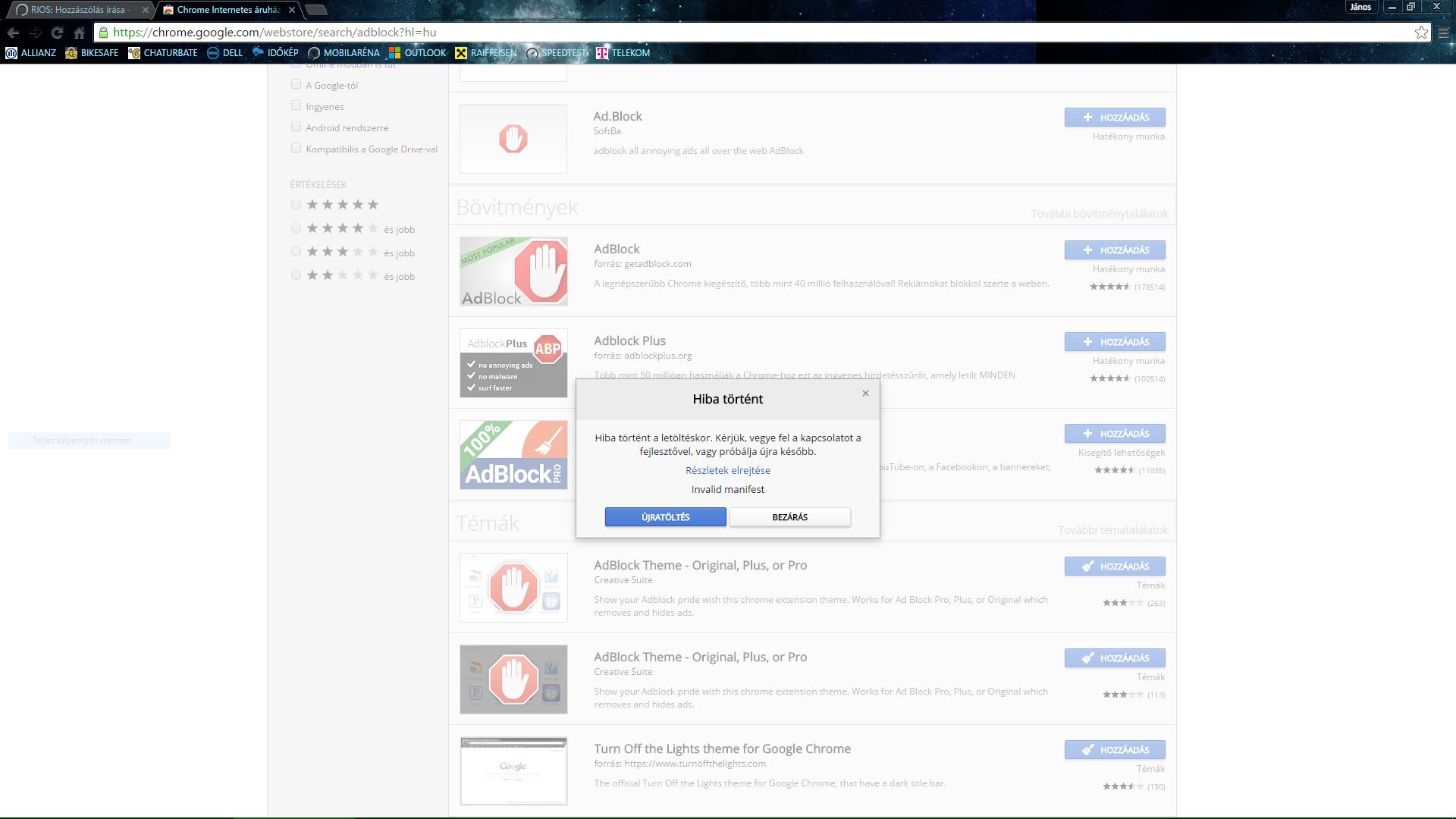This screenshot has width=1456, height=819.
Task: Add Adblock Plus with HOZZÁADÁS
Action: pyautogui.click(x=1115, y=342)
